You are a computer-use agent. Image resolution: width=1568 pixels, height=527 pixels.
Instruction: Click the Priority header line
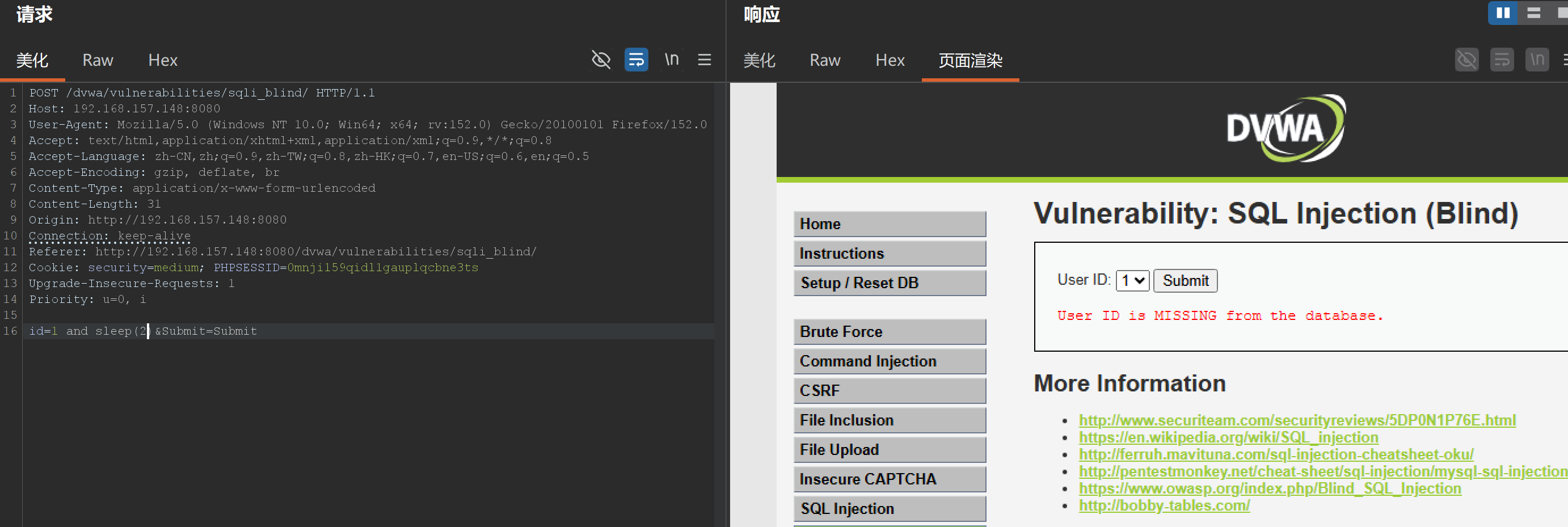[x=87, y=299]
